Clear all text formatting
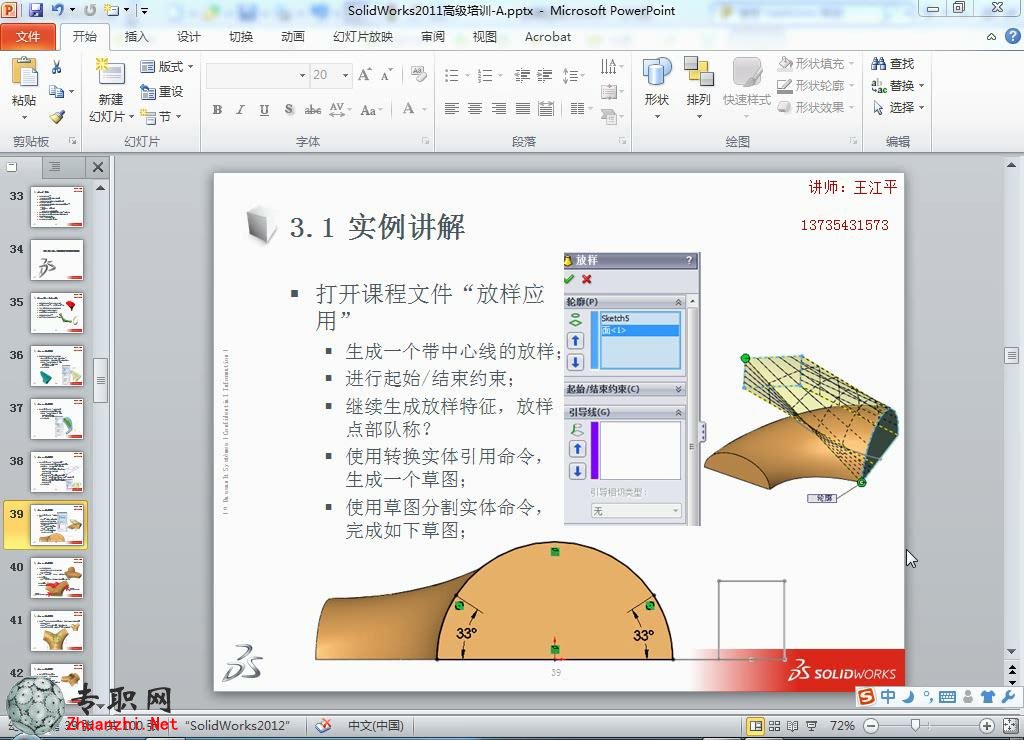The width and height of the screenshot is (1024, 740). (418, 74)
